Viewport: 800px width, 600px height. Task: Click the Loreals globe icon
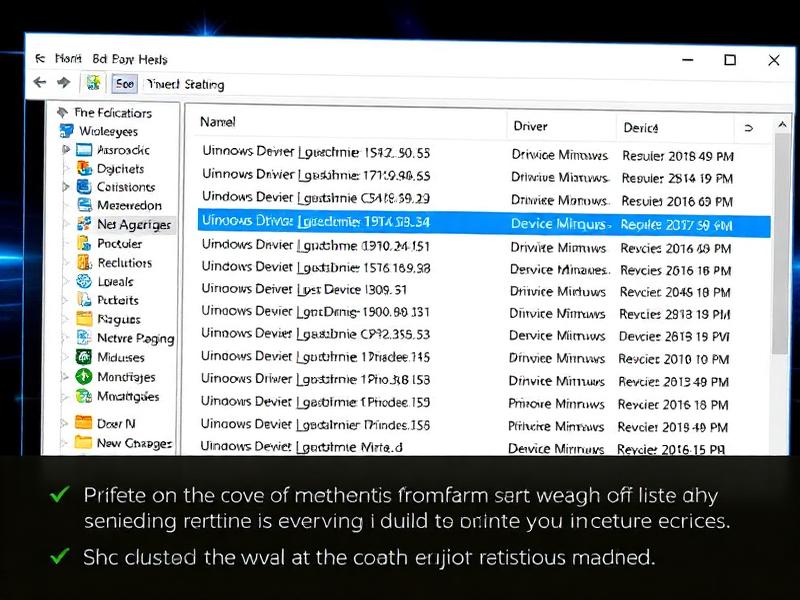coord(84,281)
